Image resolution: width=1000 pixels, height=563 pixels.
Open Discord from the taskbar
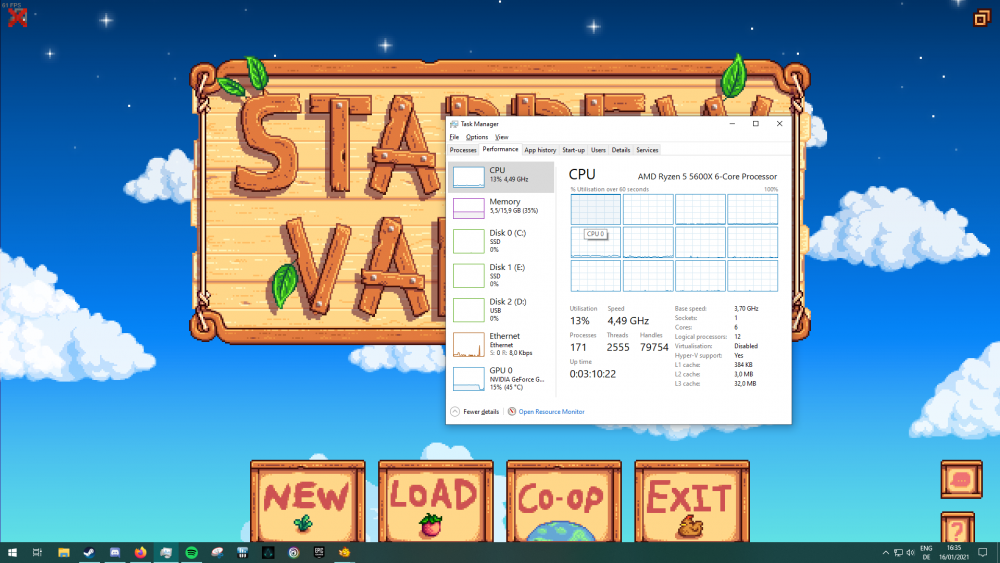click(115, 552)
